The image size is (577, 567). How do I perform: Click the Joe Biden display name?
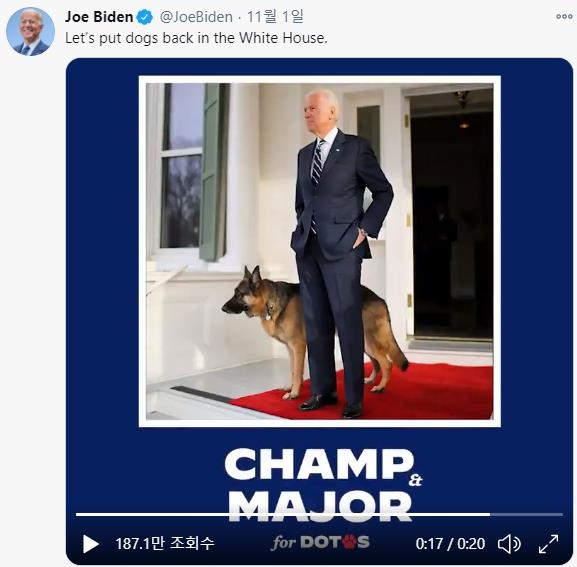[99, 17]
